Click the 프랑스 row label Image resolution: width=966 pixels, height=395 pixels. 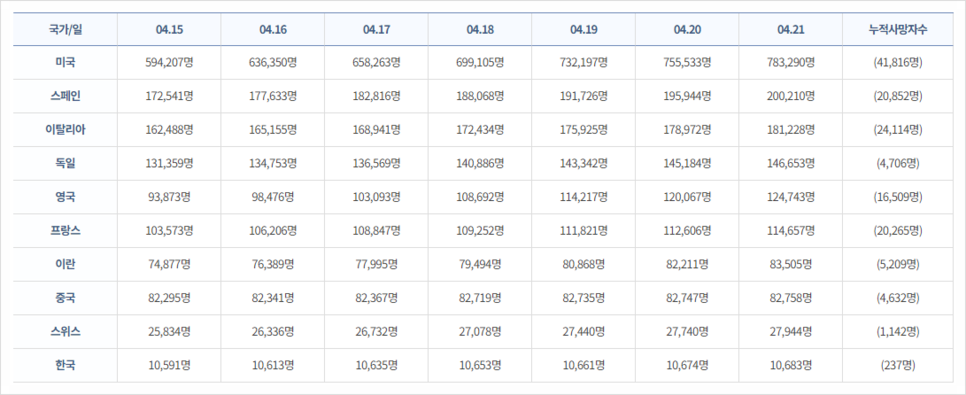[65, 230]
